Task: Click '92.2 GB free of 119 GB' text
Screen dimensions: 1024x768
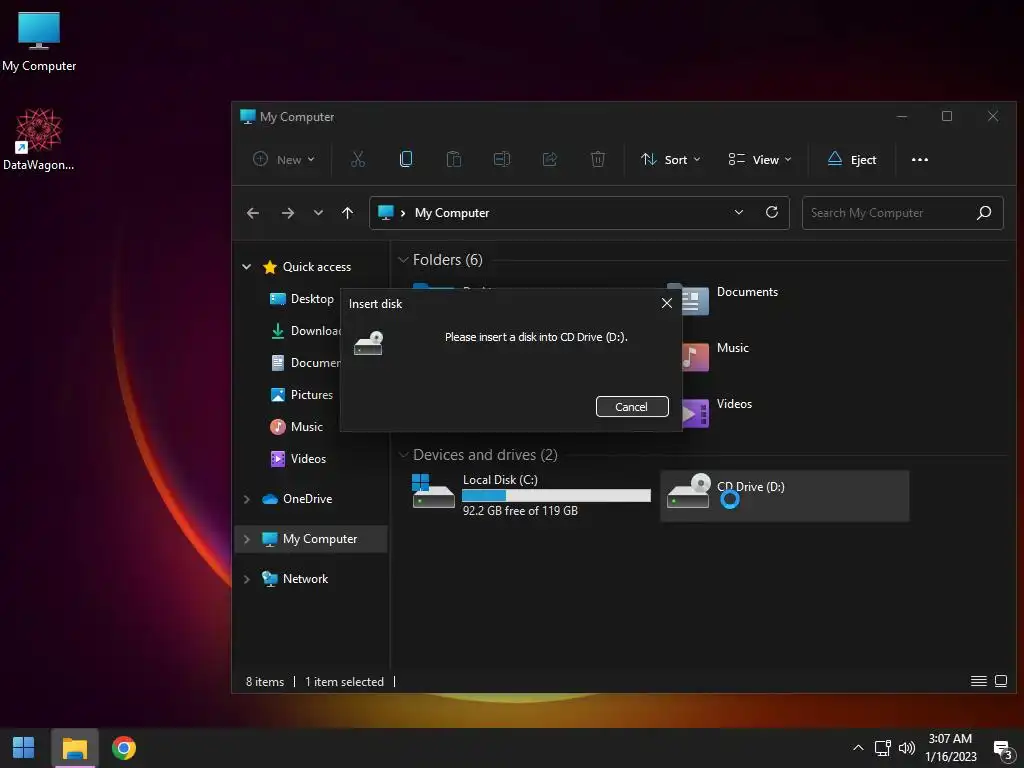Action: [x=520, y=511]
